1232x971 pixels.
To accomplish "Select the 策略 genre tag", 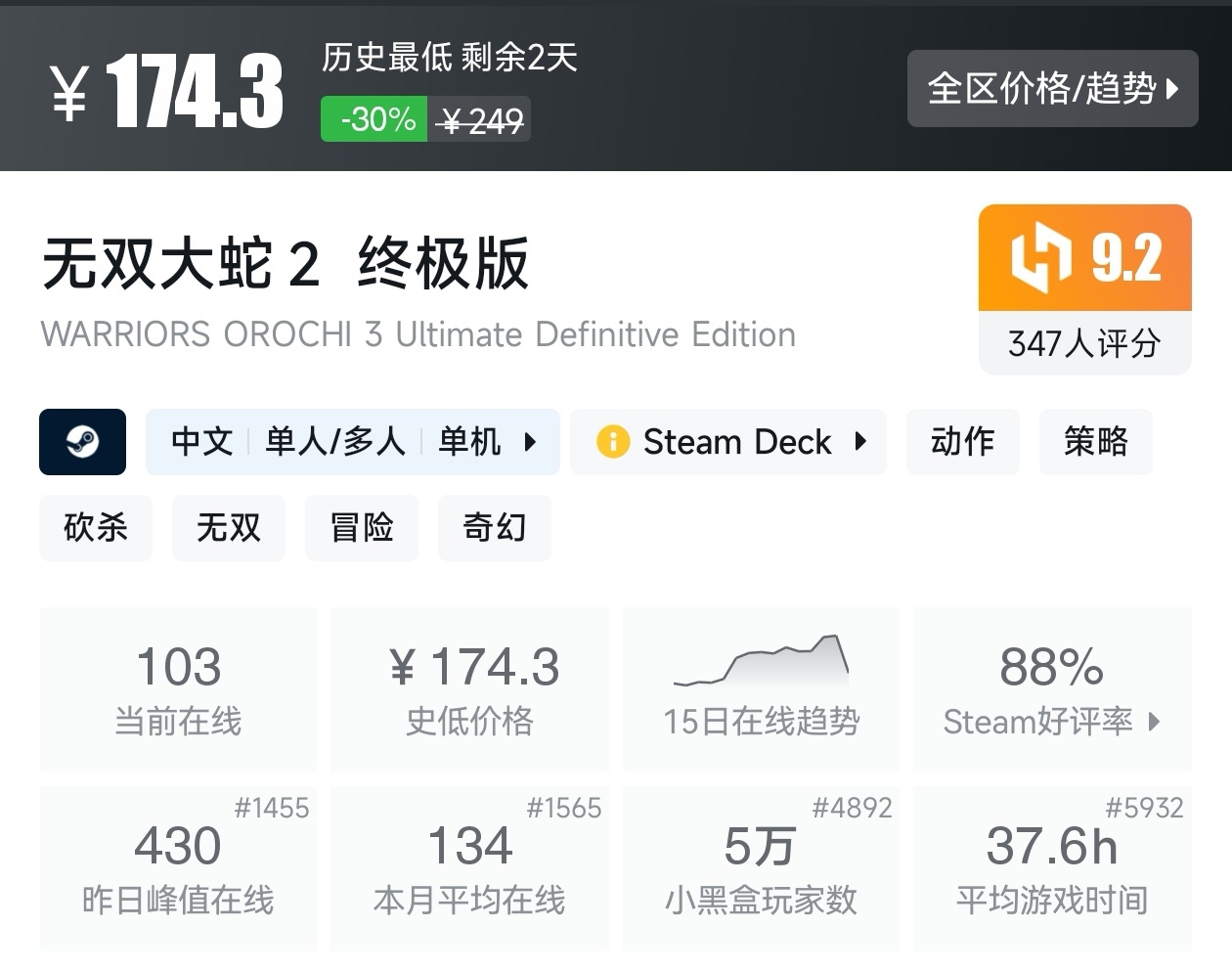I will pyautogui.click(x=1096, y=442).
